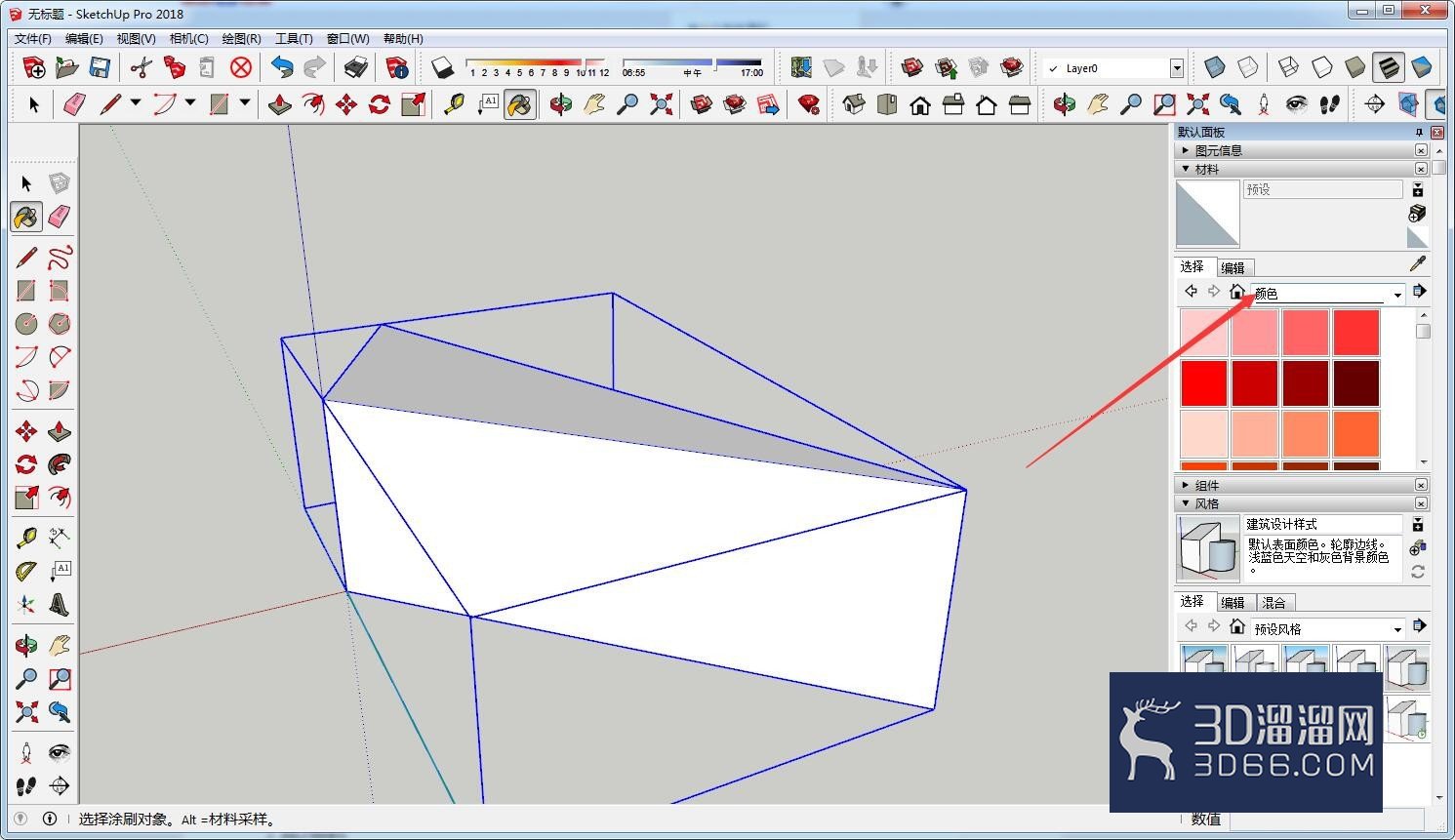Click the Zoom Extents icon in top toolbar
The height and width of the screenshot is (840, 1455).
(661, 104)
